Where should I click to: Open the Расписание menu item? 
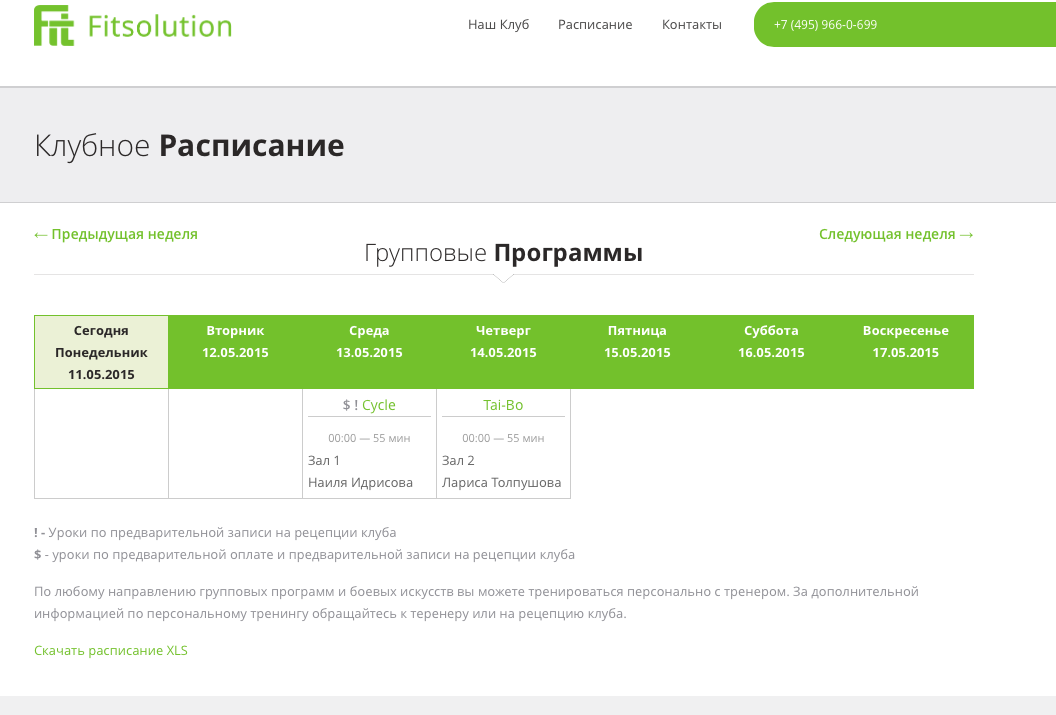pos(595,25)
